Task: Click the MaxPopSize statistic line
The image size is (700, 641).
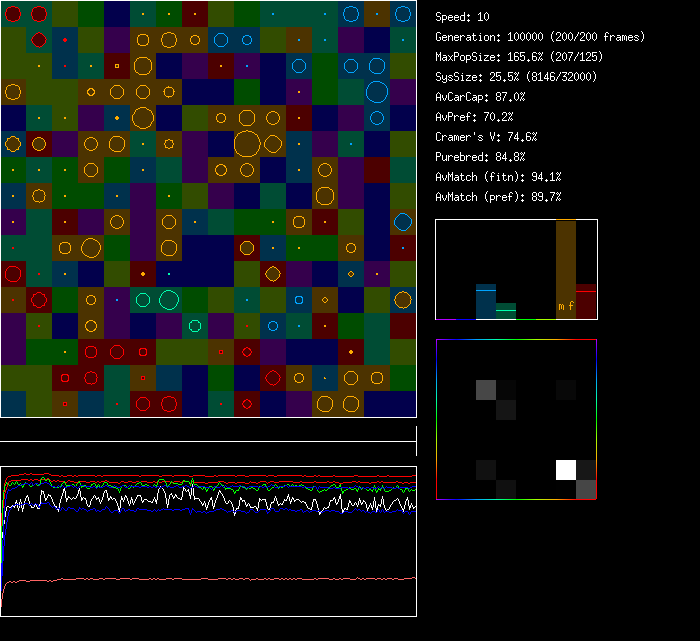Action: point(519,57)
